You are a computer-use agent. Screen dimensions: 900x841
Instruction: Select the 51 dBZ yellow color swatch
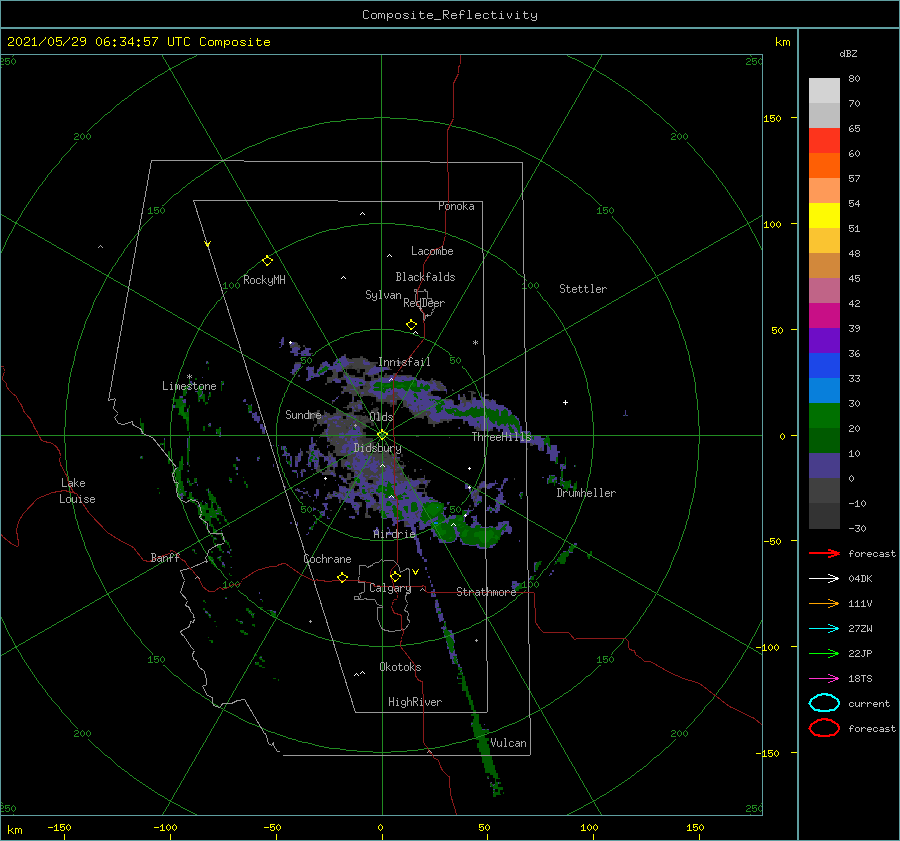coord(824,215)
